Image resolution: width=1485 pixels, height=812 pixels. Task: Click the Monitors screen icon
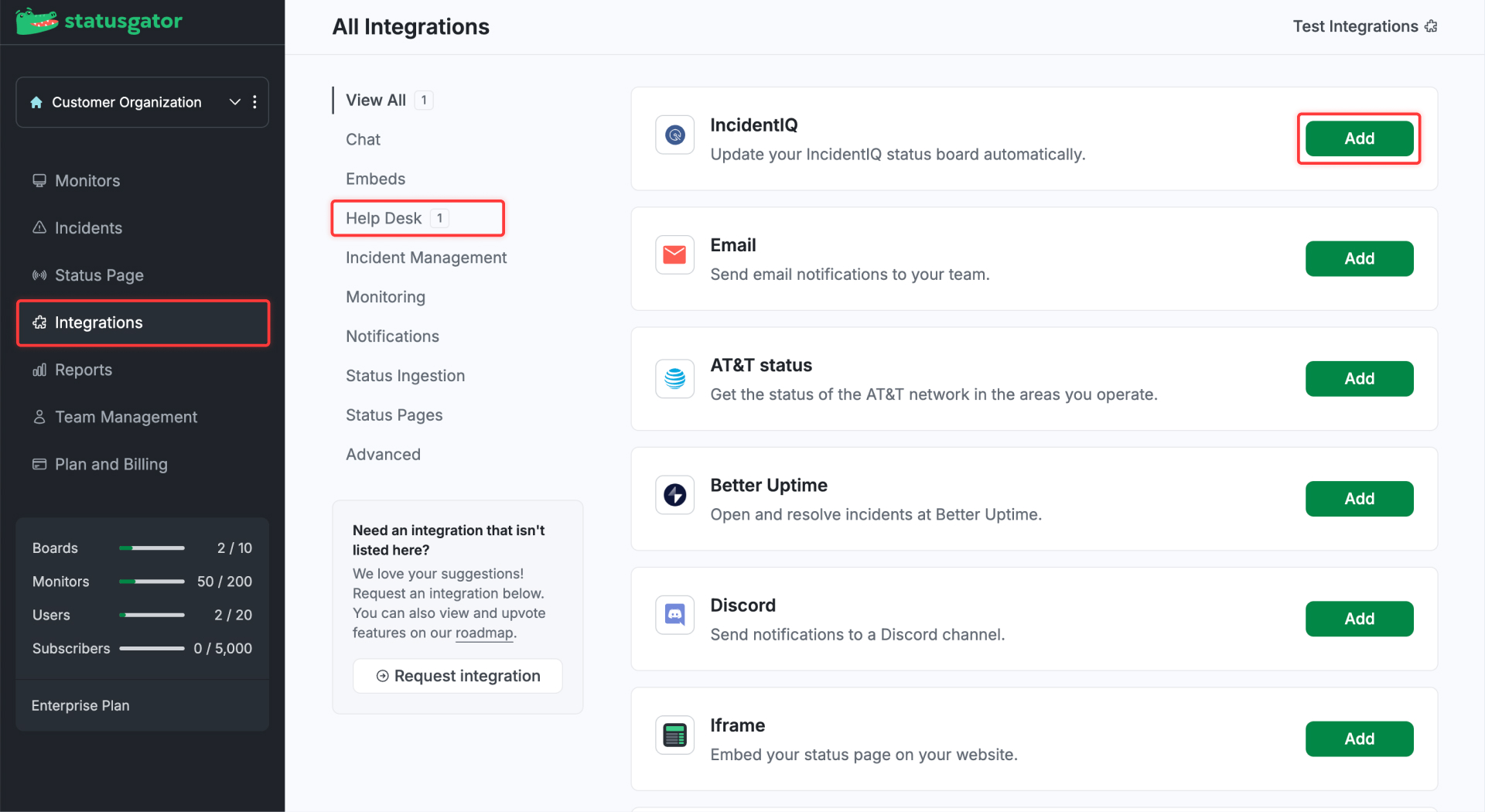[39, 180]
